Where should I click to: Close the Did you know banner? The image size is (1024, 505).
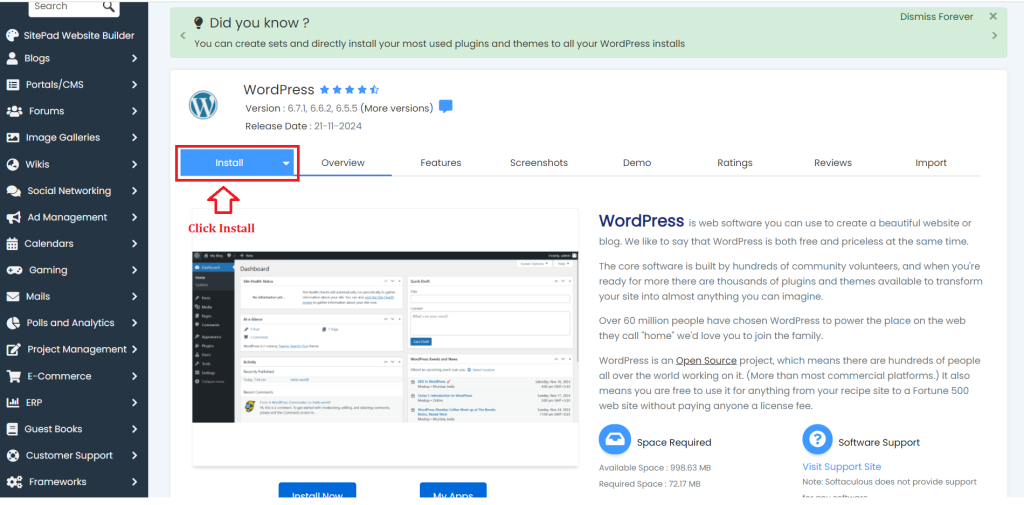[x=993, y=16]
